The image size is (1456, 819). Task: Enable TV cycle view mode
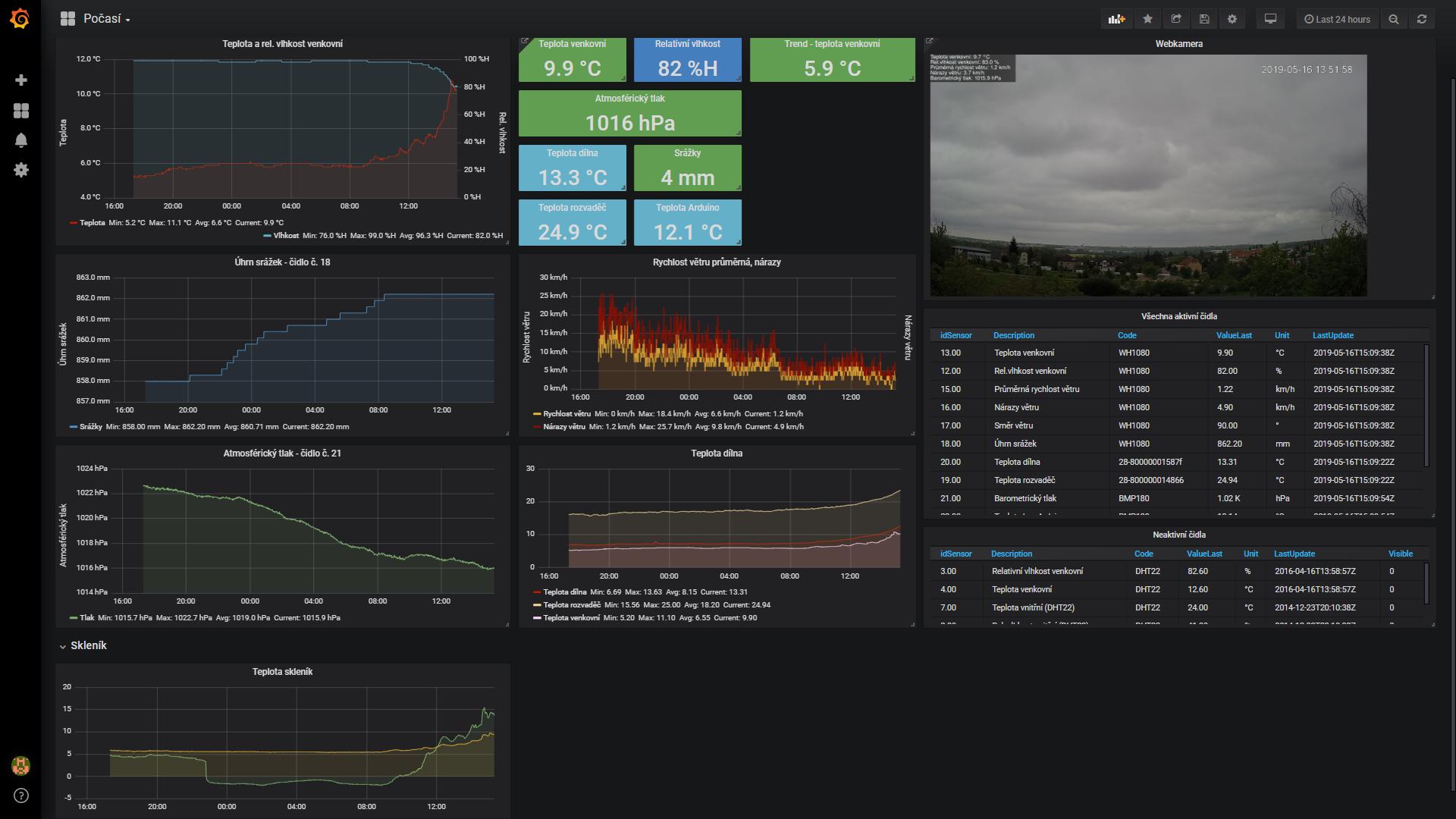(1271, 19)
